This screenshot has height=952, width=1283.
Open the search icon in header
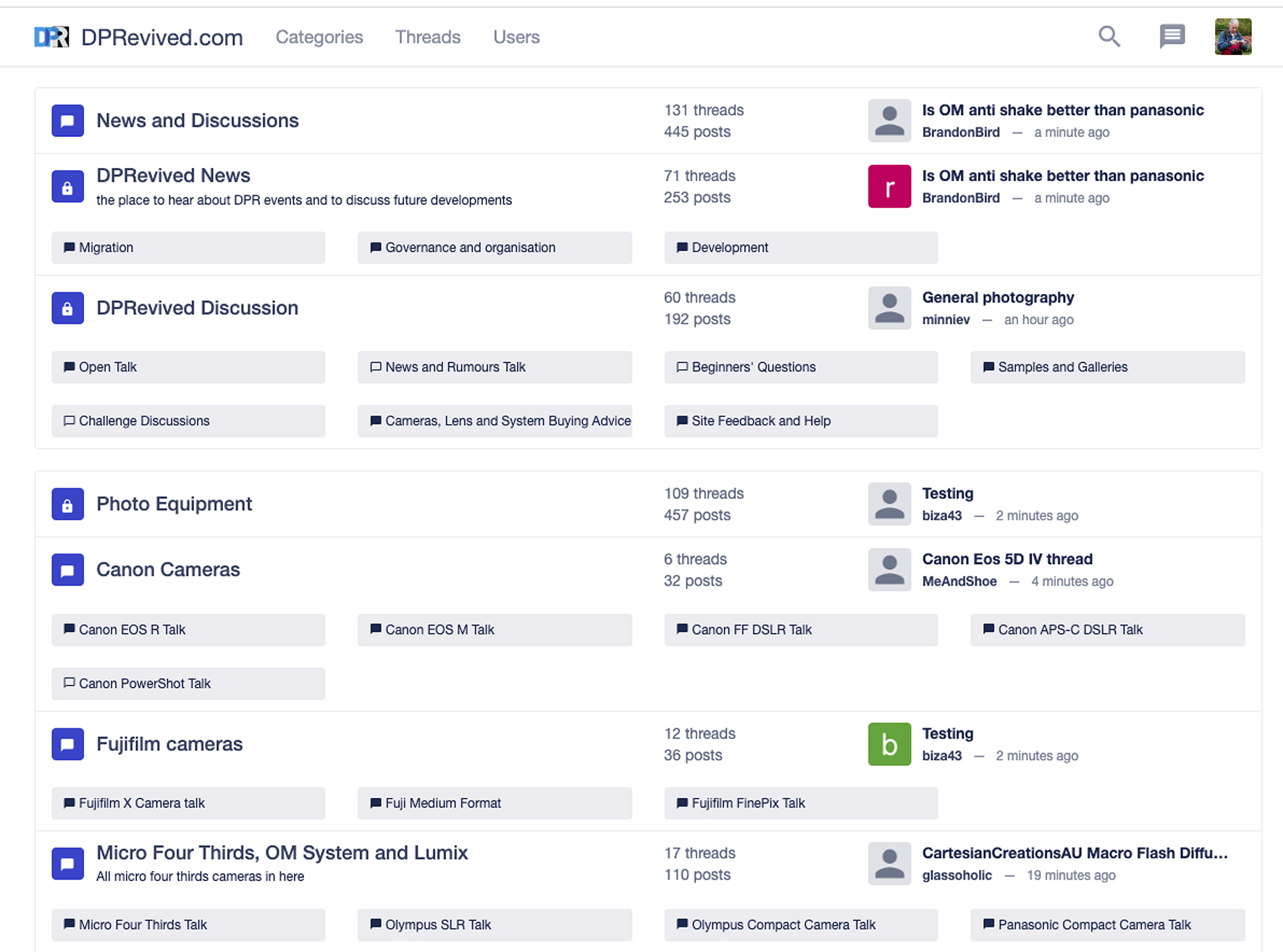[1109, 36]
